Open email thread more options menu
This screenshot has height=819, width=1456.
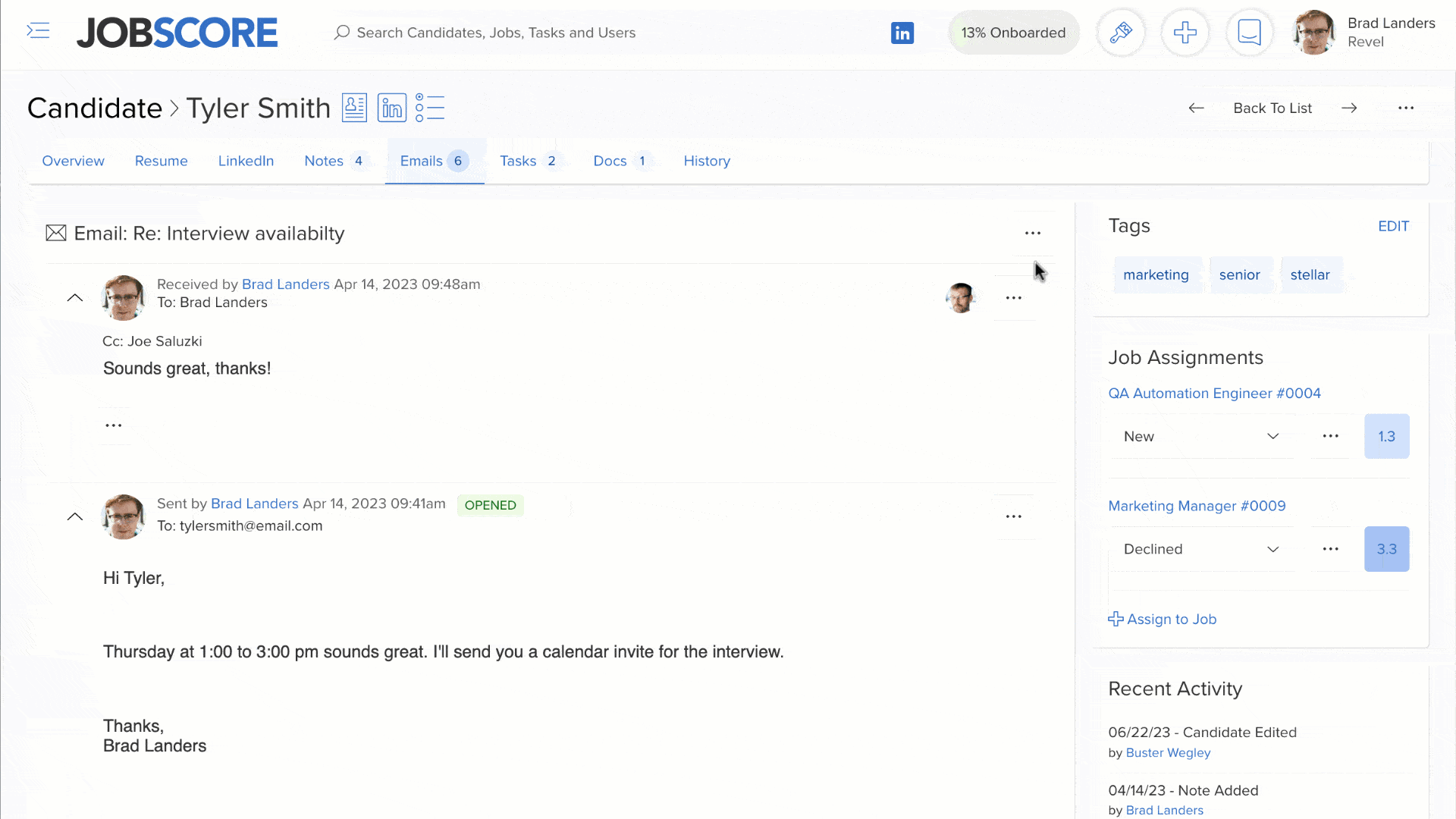pyautogui.click(x=1033, y=233)
